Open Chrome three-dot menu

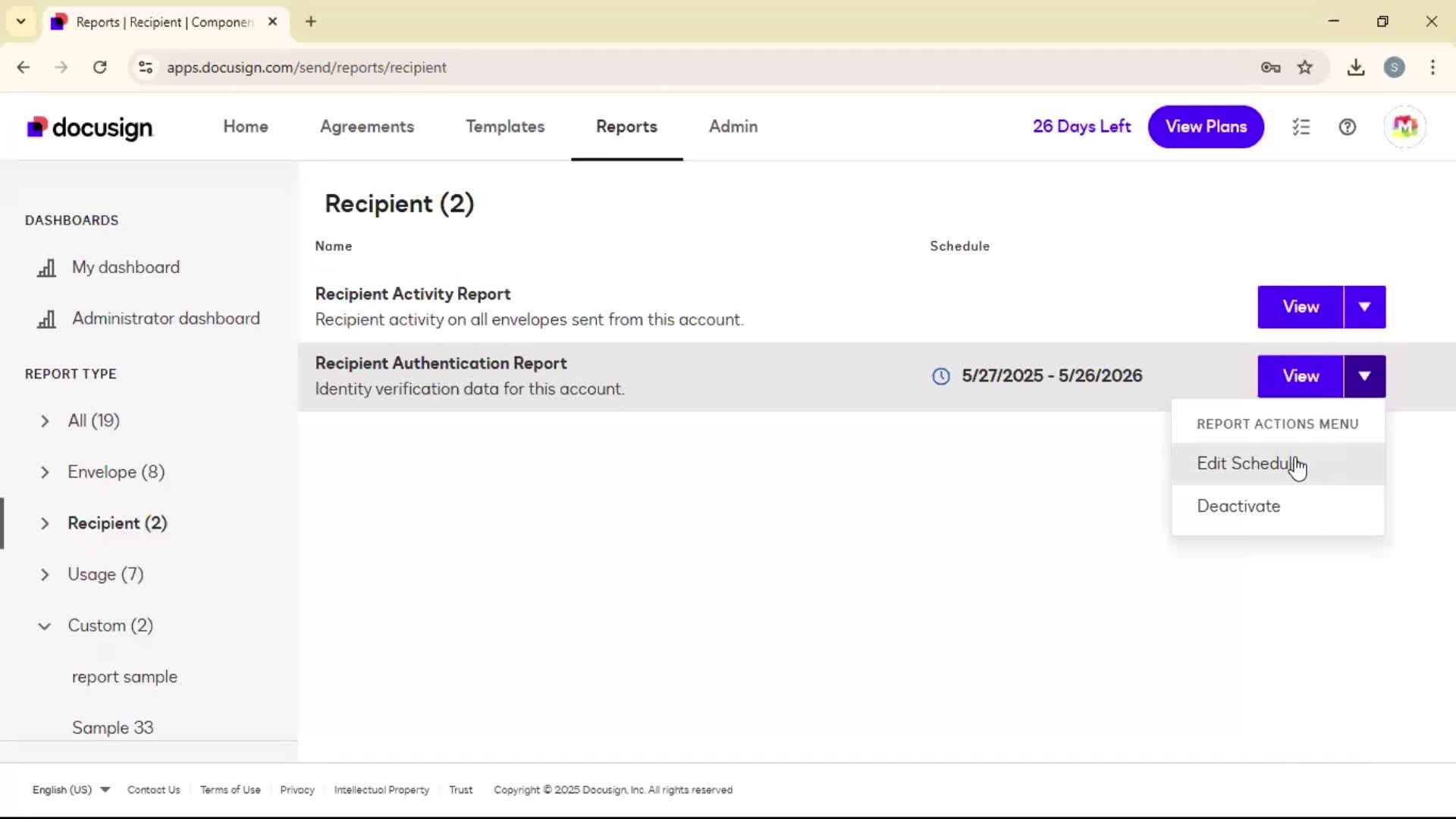coord(1432,67)
